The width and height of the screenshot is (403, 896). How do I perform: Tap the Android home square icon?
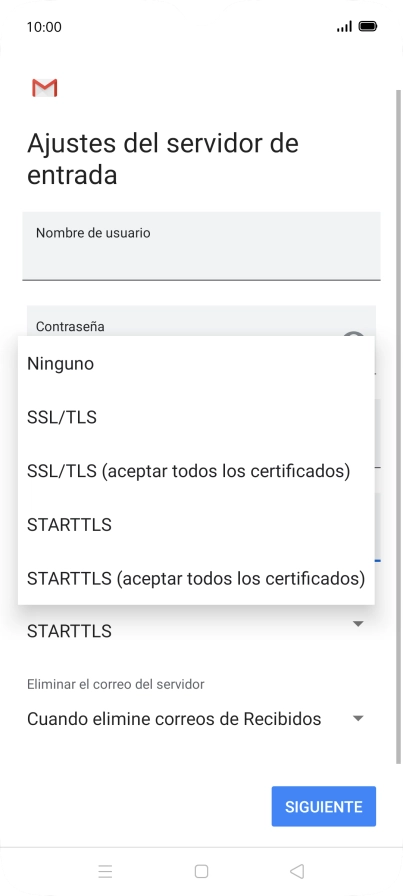click(x=201, y=871)
